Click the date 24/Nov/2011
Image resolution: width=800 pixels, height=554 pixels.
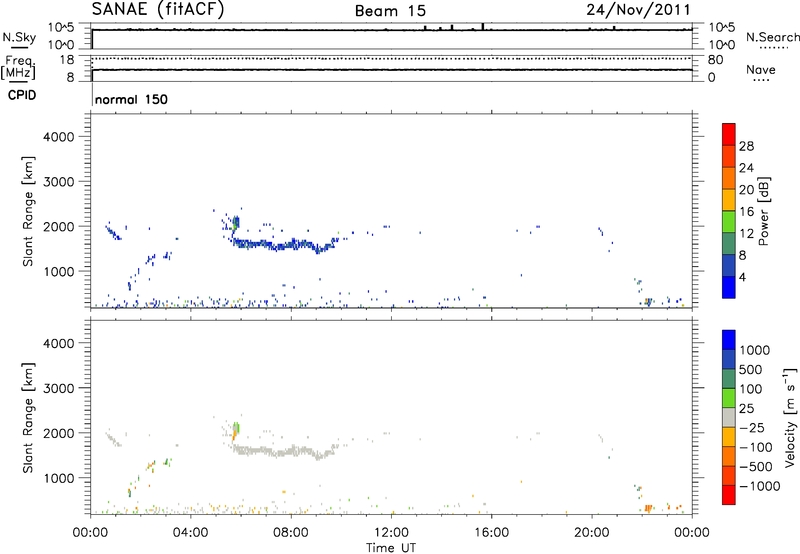pos(638,10)
